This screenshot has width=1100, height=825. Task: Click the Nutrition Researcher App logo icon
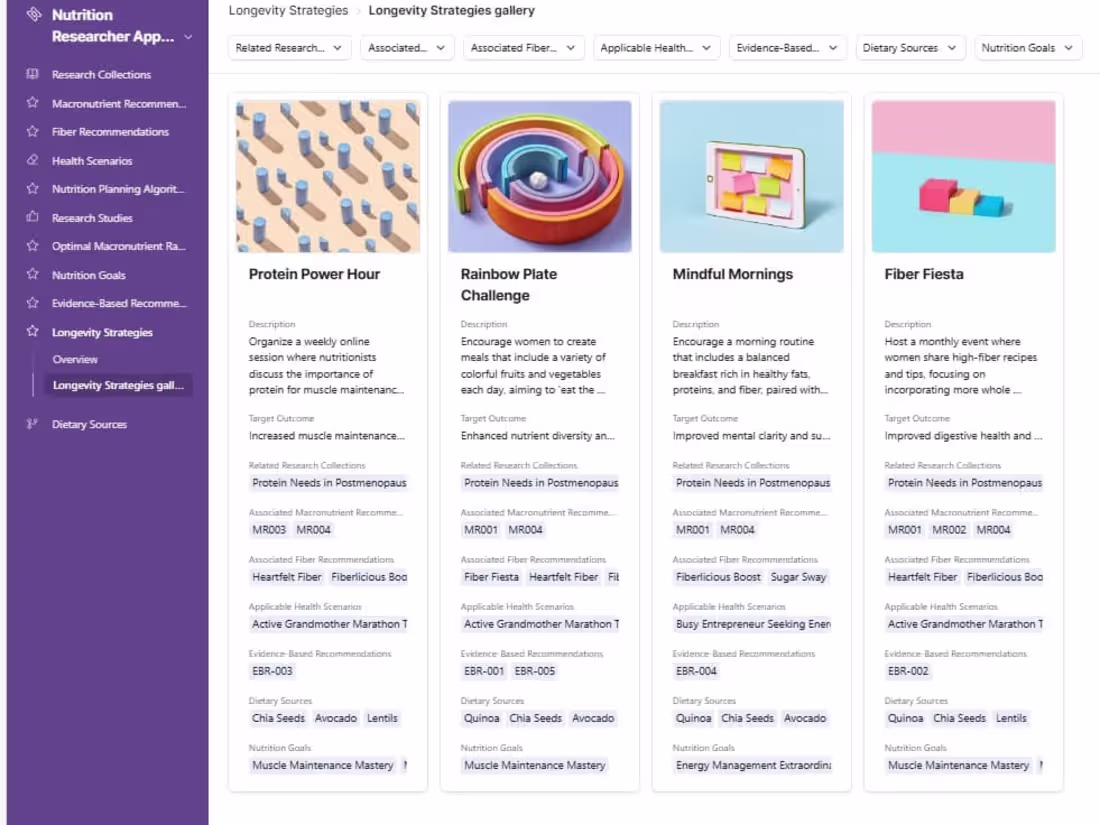33,15
